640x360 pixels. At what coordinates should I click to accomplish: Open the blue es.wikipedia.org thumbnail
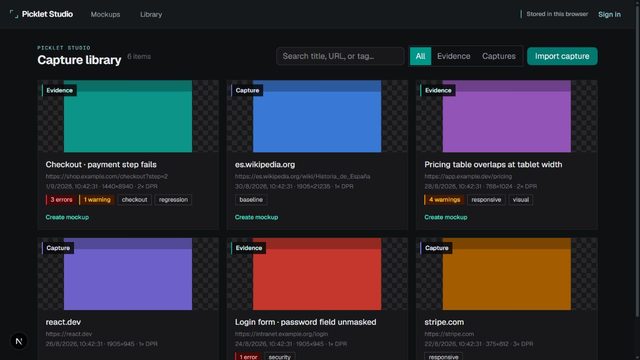317,116
